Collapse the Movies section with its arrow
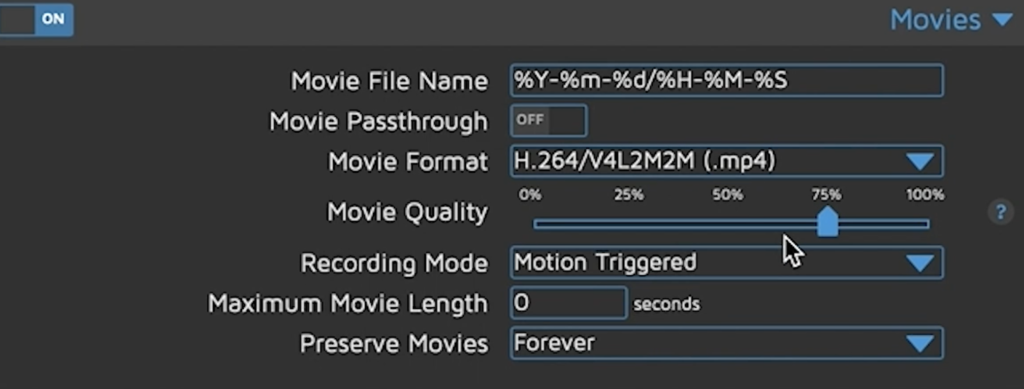The image size is (1024, 389). click(x=1002, y=20)
